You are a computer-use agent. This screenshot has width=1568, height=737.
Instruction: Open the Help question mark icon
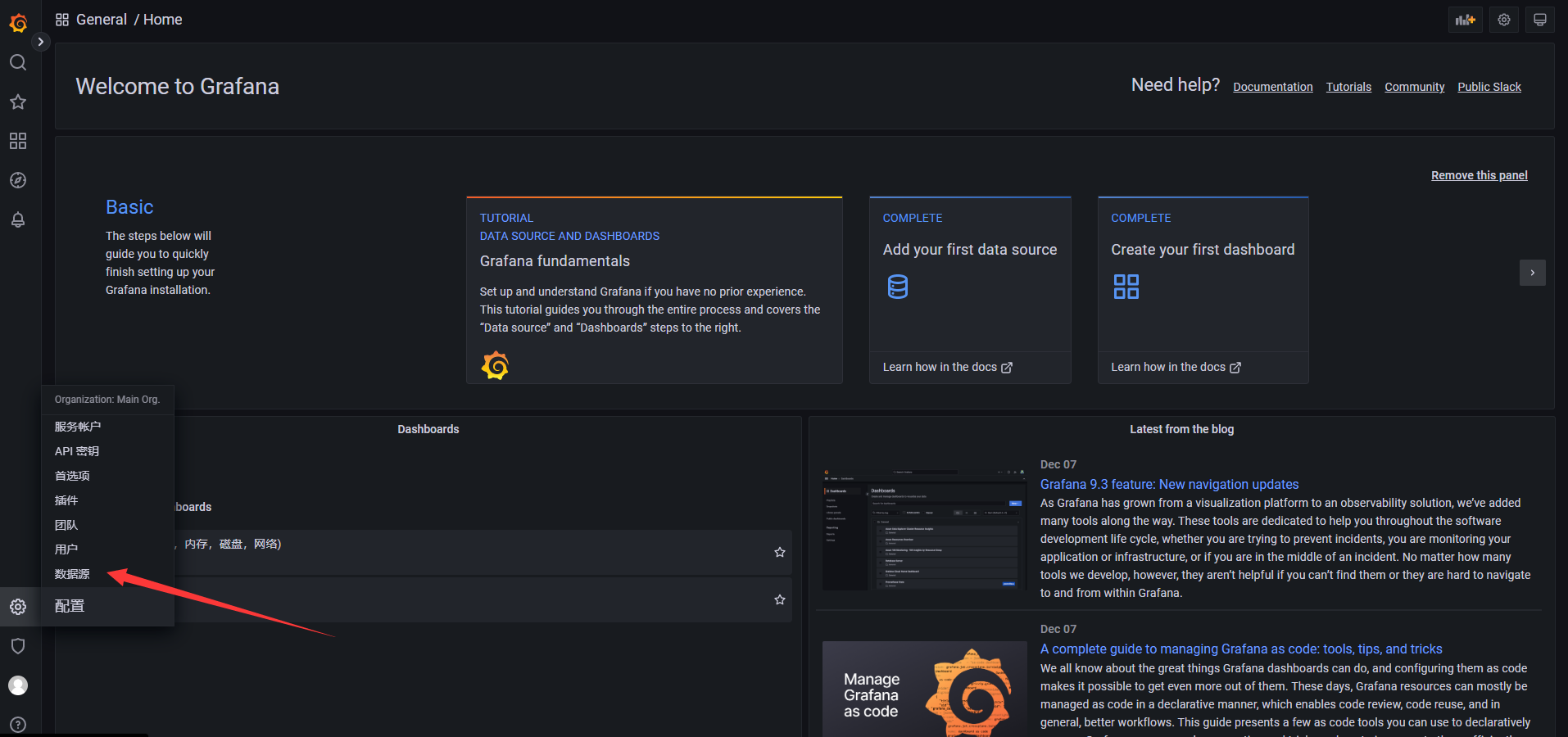(x=18, y=725)
